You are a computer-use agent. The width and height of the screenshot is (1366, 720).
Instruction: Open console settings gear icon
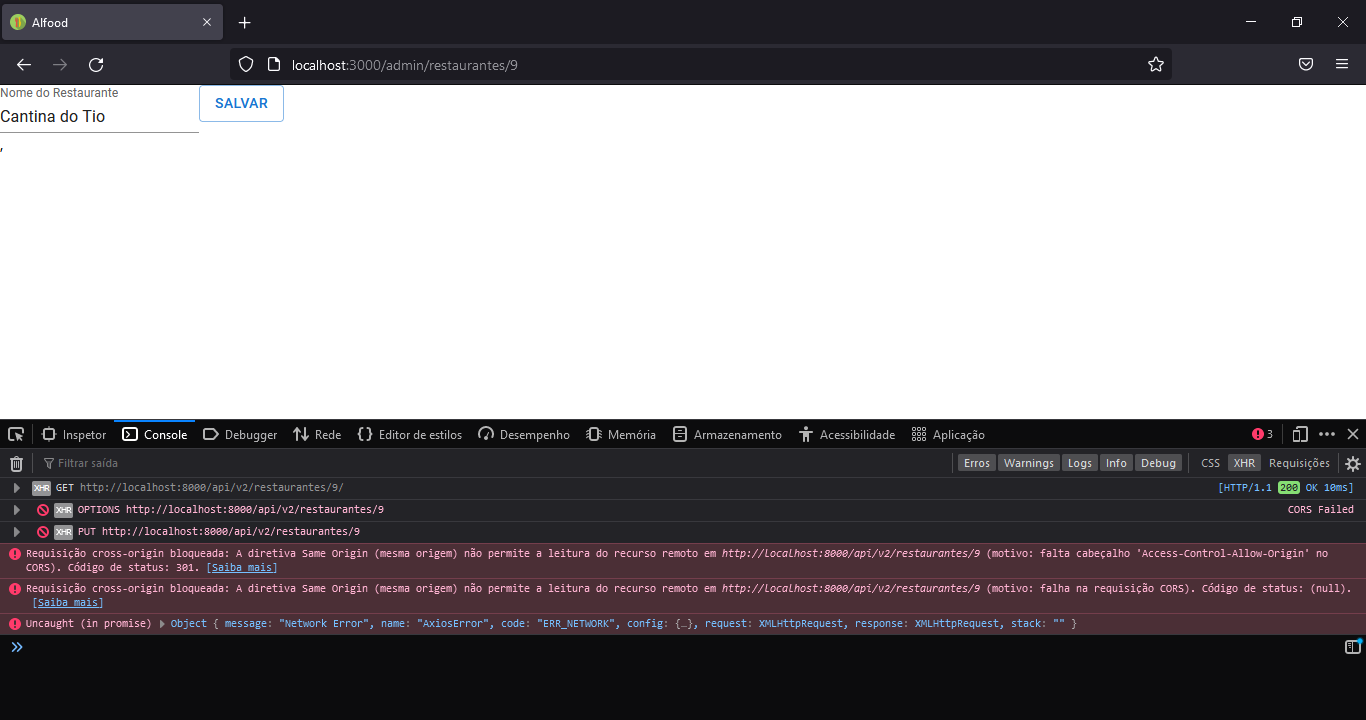[1353, 463]
